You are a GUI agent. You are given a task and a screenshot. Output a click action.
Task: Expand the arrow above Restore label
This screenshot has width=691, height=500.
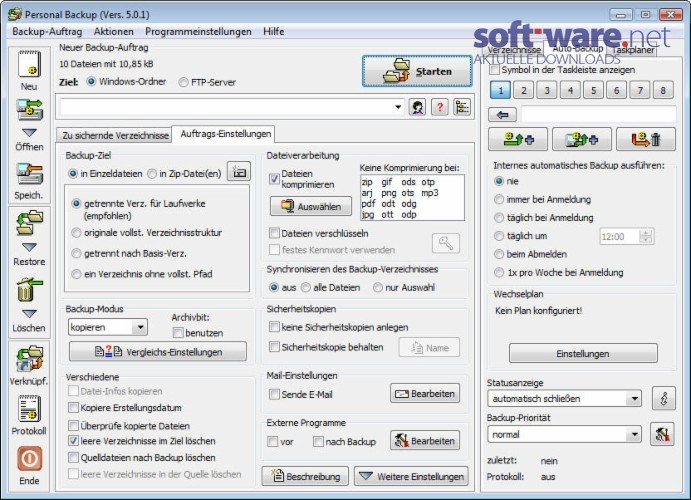(29, 247)
